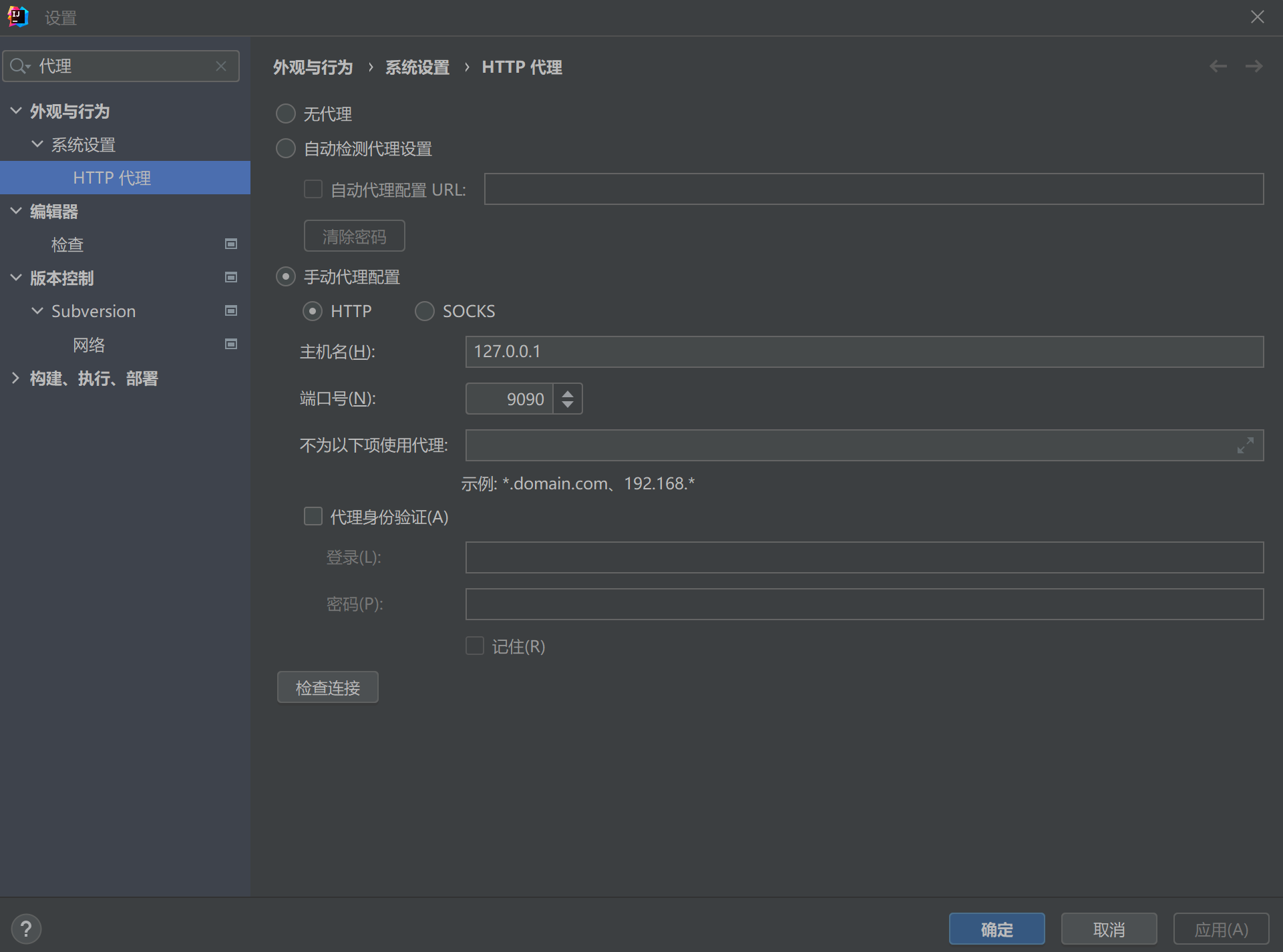The width and height of the screenshot is (1283, 952).
Task: Click the 检查连接 button
Action: tap(327, 687)
